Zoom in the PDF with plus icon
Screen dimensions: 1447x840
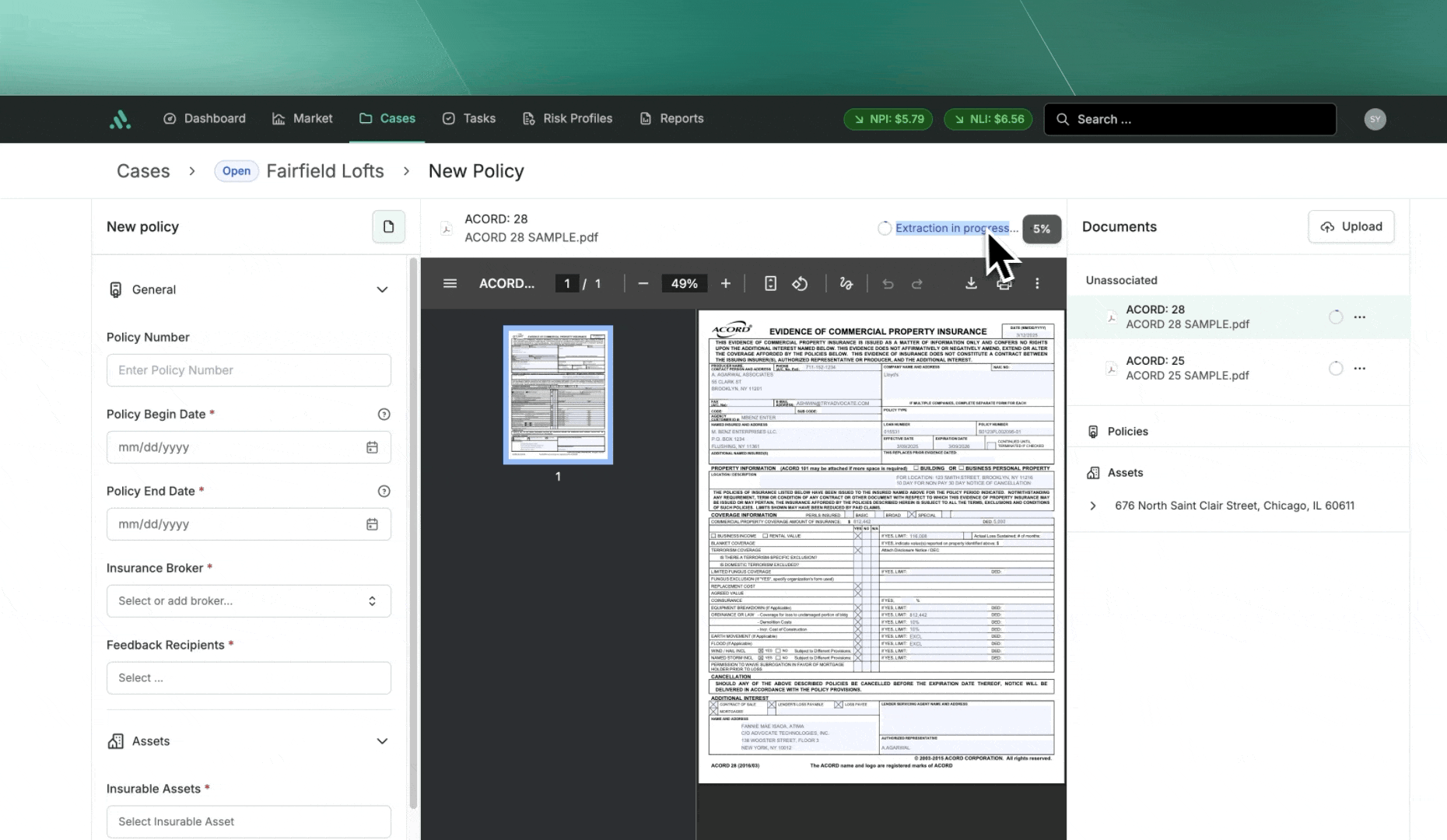pyautogui.click(x=725, y=284)
